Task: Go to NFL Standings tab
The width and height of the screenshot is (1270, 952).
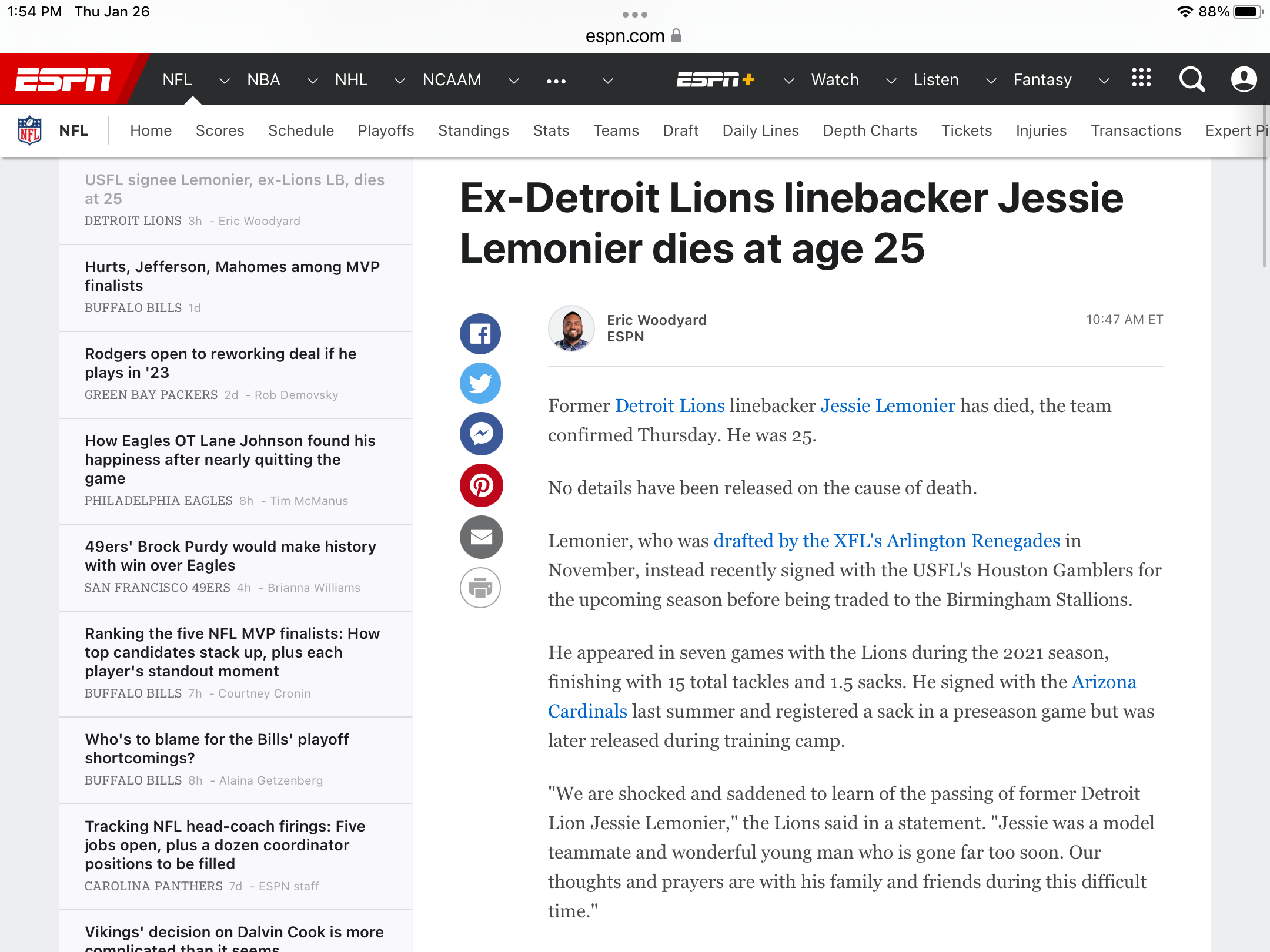Action: [x=473, y=130]
